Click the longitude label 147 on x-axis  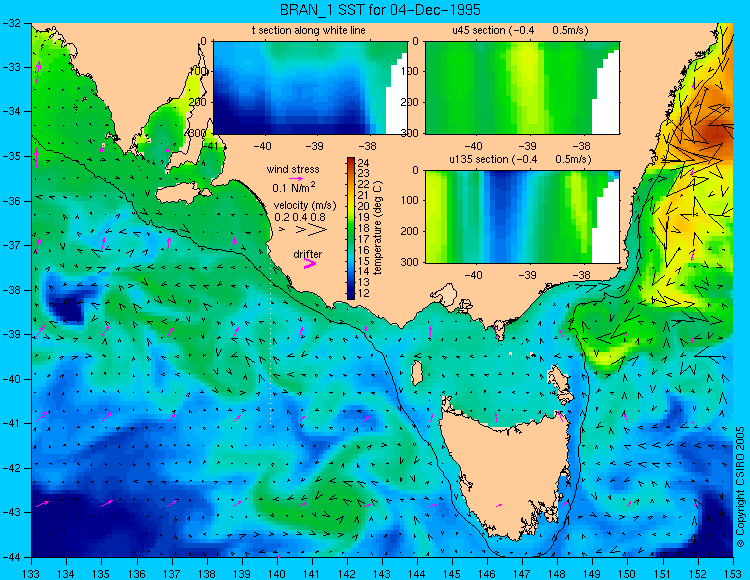coord(522,574)
